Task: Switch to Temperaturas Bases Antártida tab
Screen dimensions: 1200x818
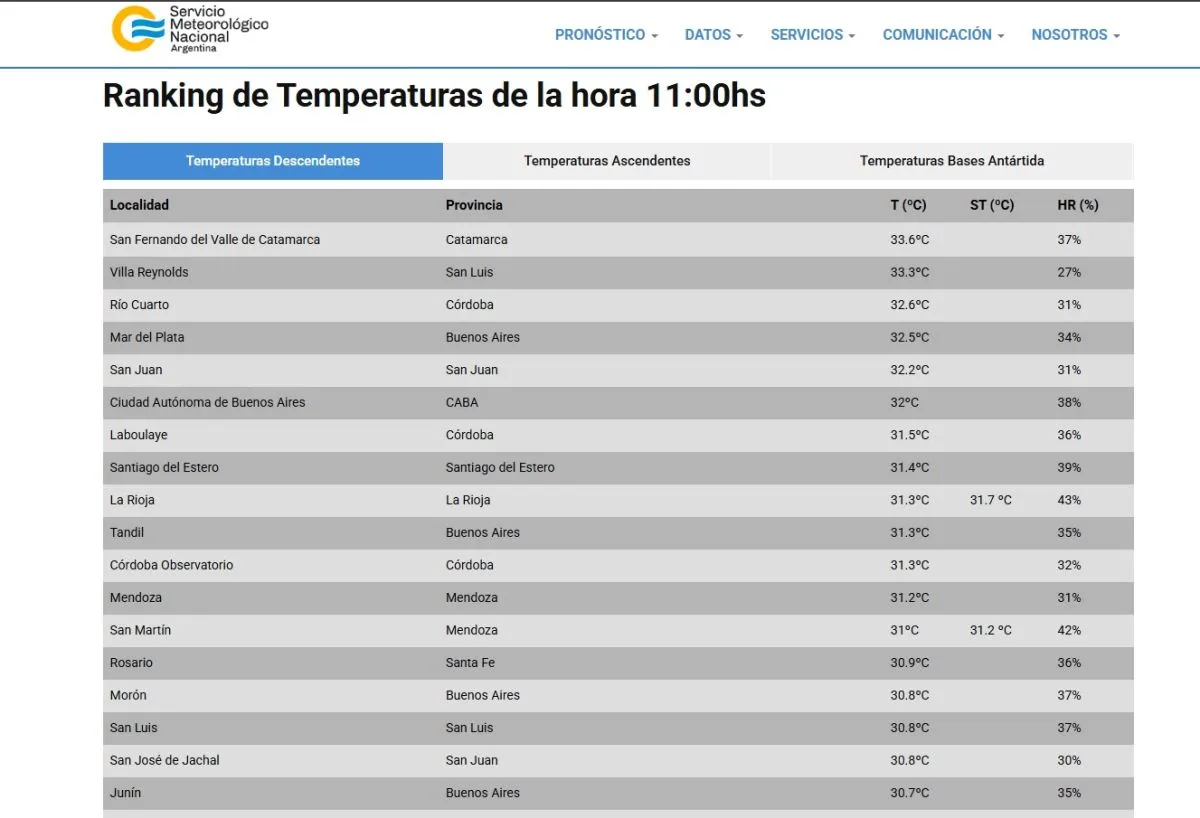Action: pos(951,161)
